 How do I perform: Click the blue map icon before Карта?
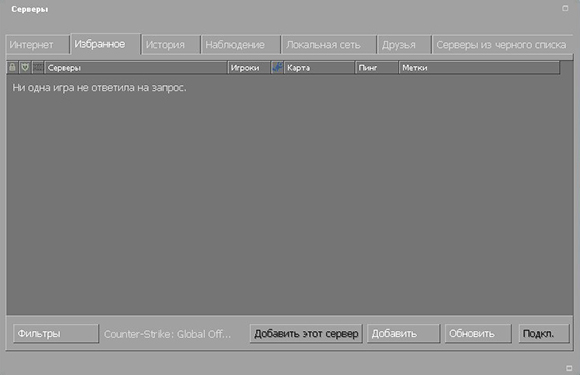(x=277, y=67)
